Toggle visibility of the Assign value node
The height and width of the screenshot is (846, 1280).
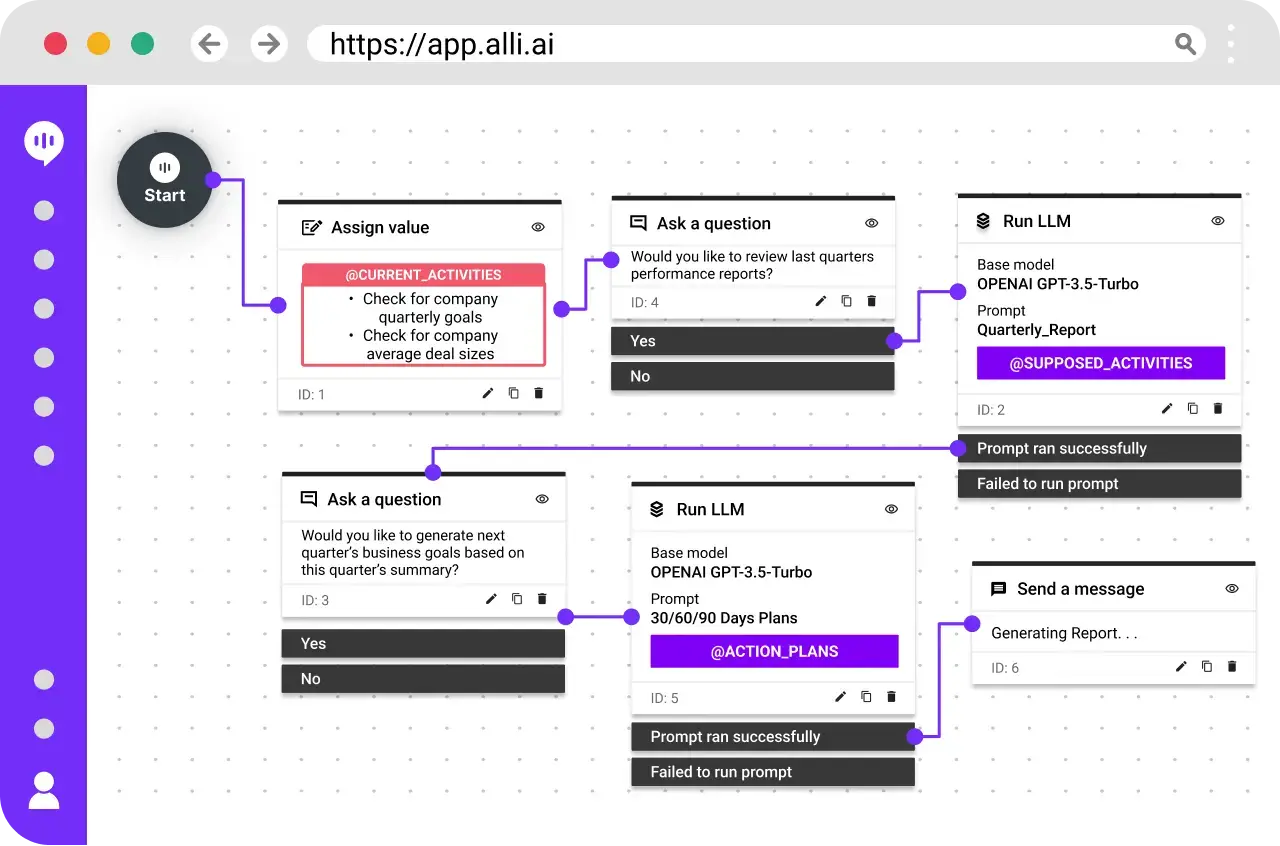pos(538,227)
